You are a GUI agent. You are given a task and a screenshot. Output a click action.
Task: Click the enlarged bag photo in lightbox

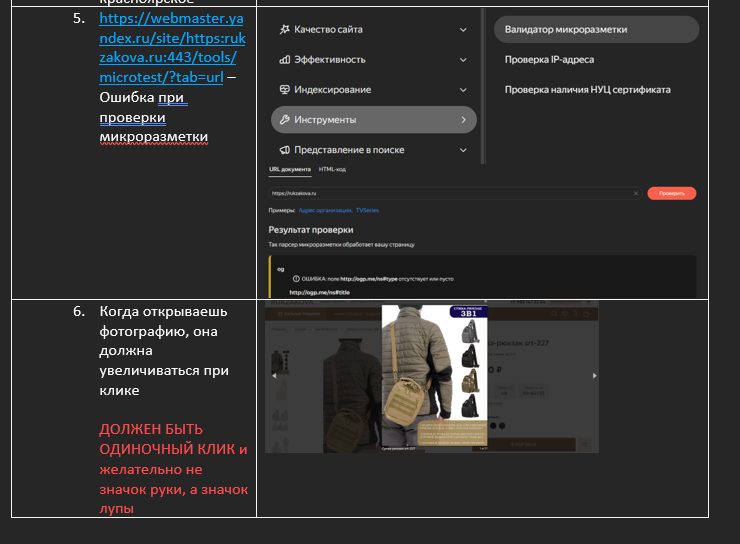pos(434,376)
